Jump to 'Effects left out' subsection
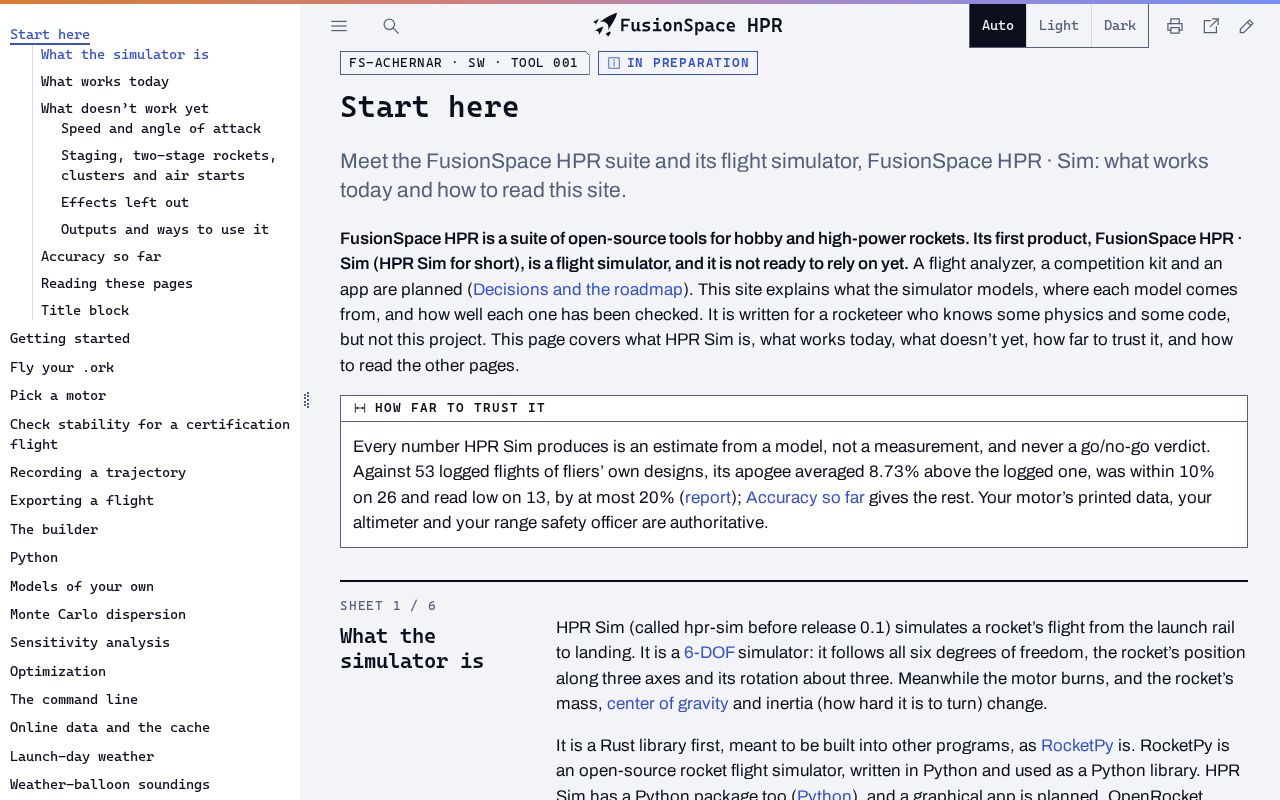This screenshot has width=1280, height=800. pyautogui.click(x=125, y=202)
